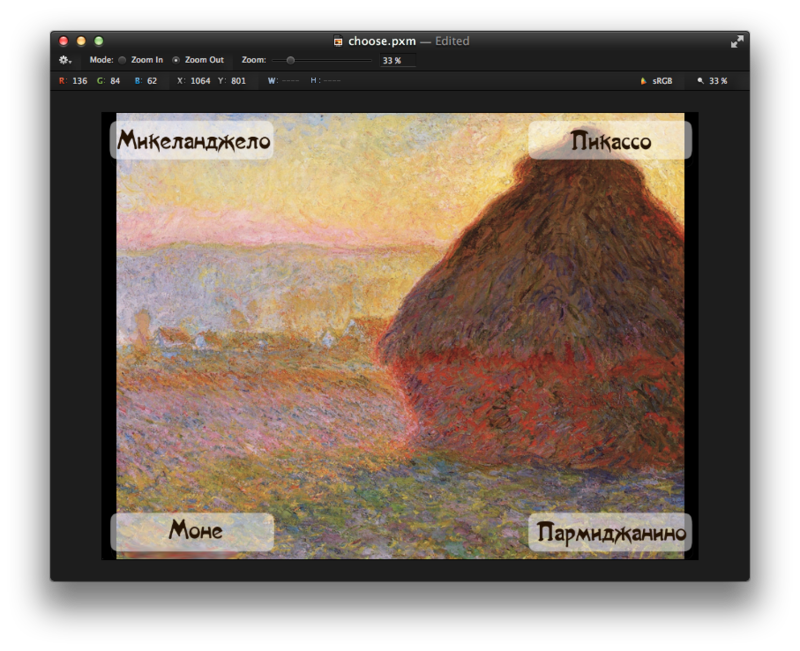Screen dimensions: 800x651
Task: Maximize the window with green button
Action: point(99,41)
